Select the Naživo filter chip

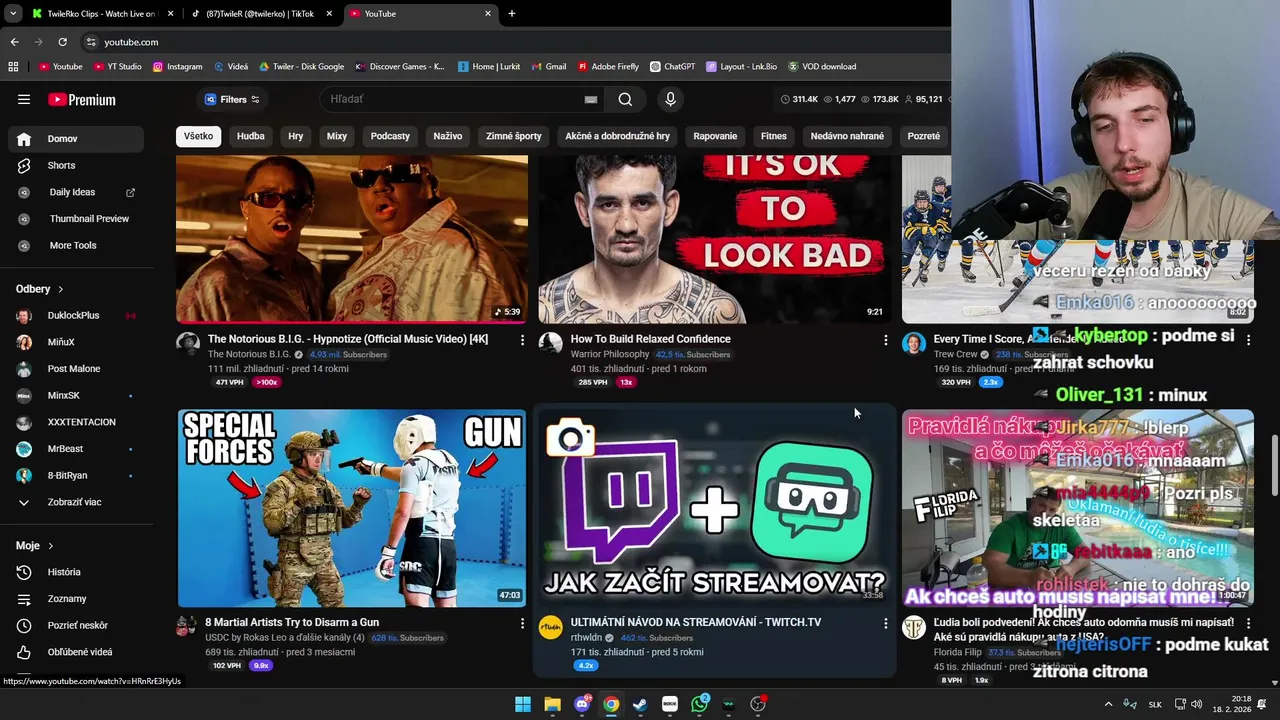pos(448,136)
